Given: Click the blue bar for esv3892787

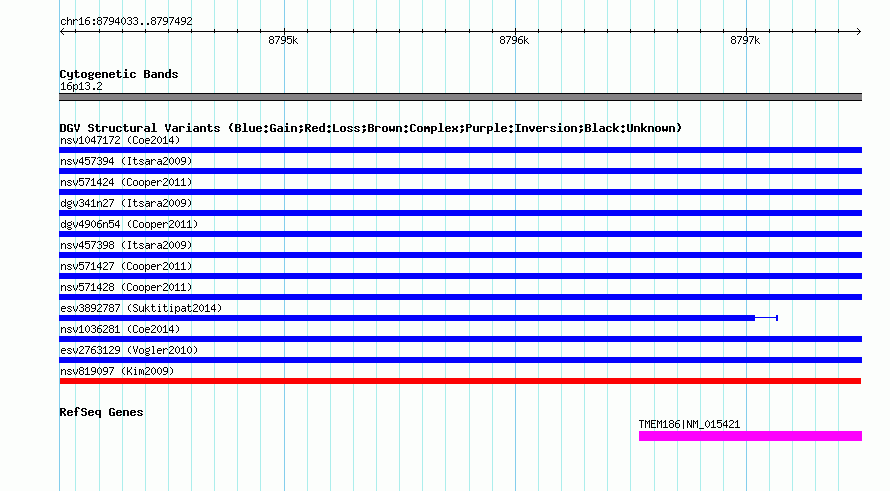Looking at the screenshot, I should point(407,318).
